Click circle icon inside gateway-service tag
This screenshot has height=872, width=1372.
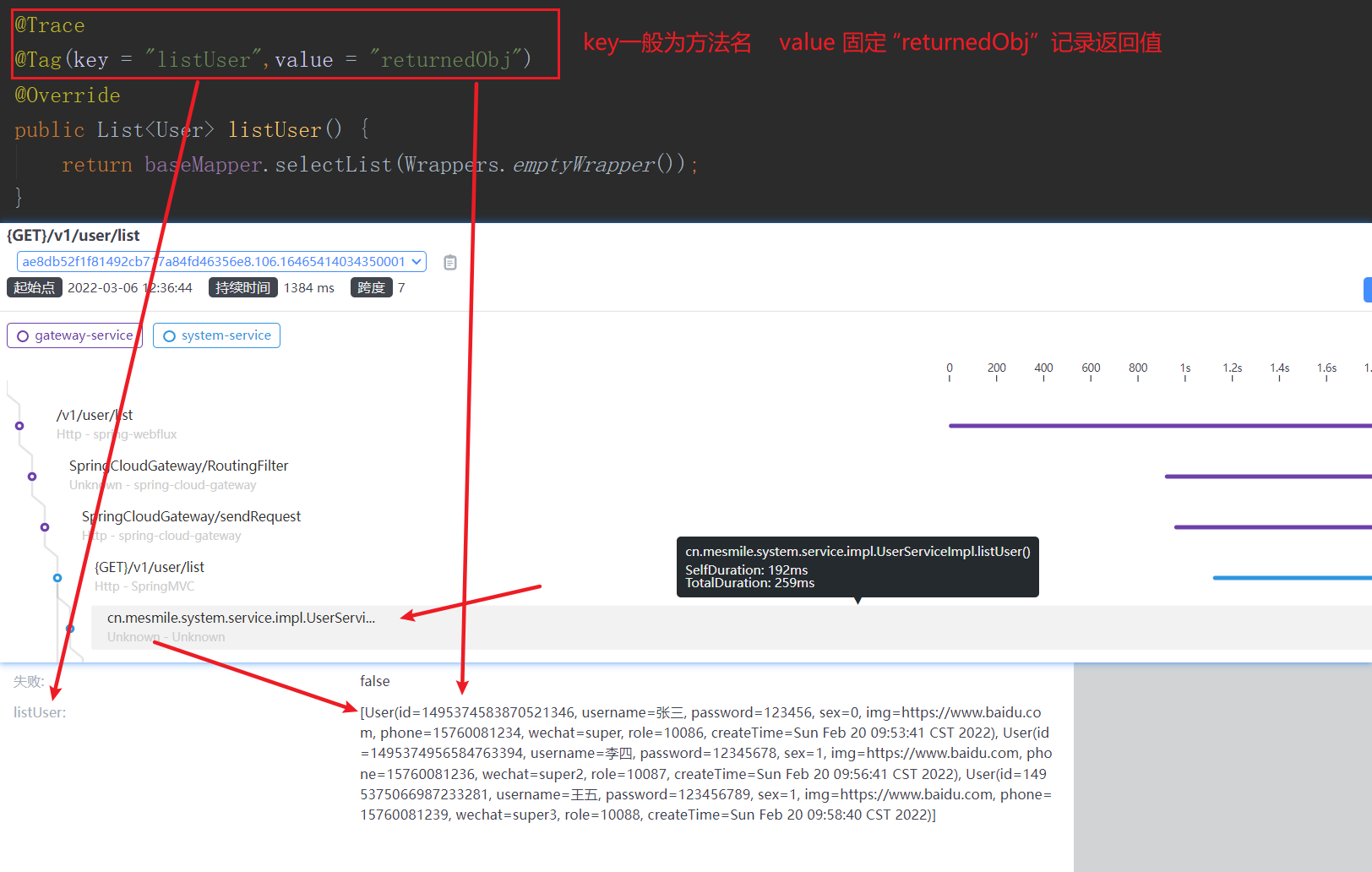23,336
